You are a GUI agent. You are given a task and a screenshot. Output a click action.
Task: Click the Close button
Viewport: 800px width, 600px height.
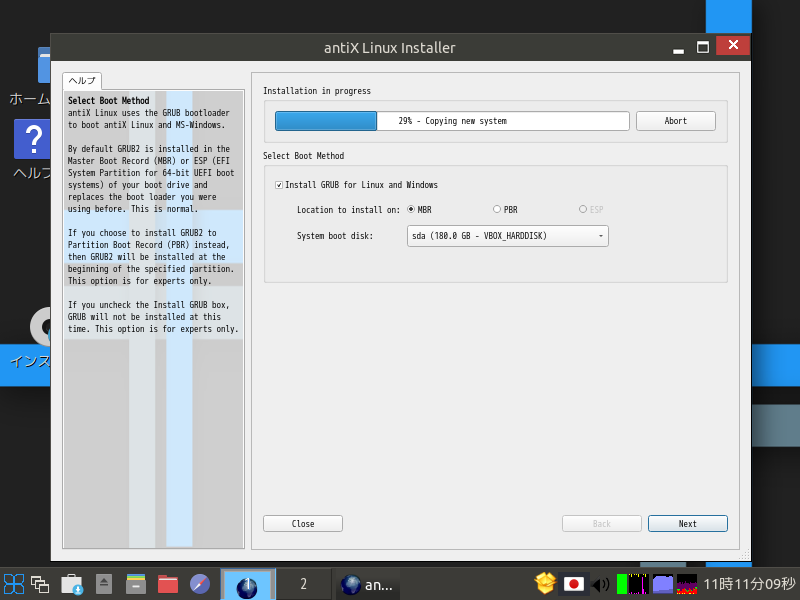(303, 523)
